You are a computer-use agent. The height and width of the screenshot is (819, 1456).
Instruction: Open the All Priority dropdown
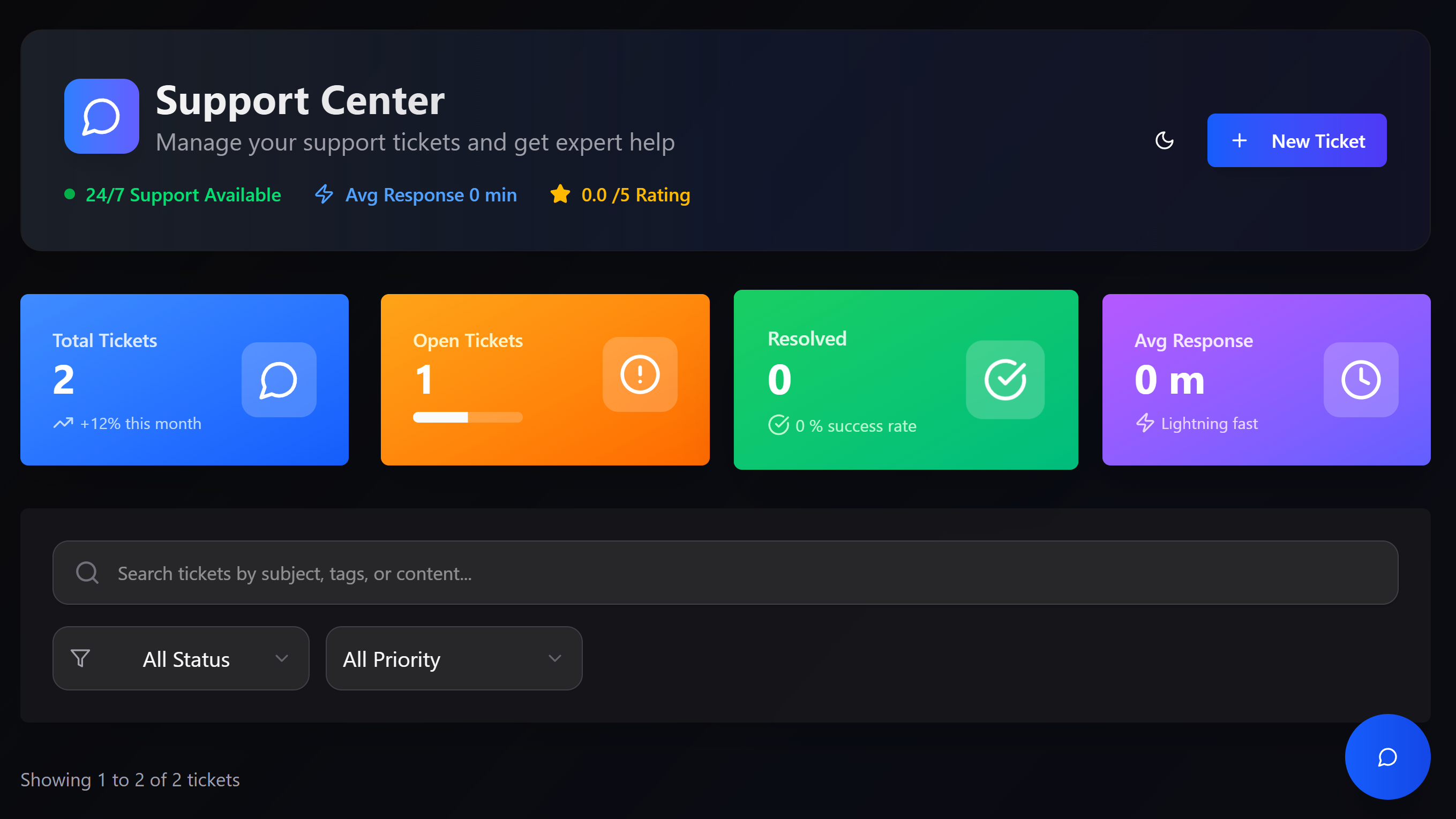(453, 658)
